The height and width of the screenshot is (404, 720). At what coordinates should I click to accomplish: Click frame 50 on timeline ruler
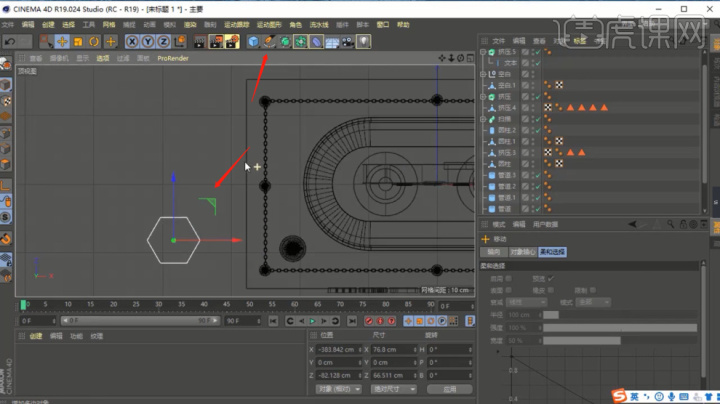(x=249, y=304)
